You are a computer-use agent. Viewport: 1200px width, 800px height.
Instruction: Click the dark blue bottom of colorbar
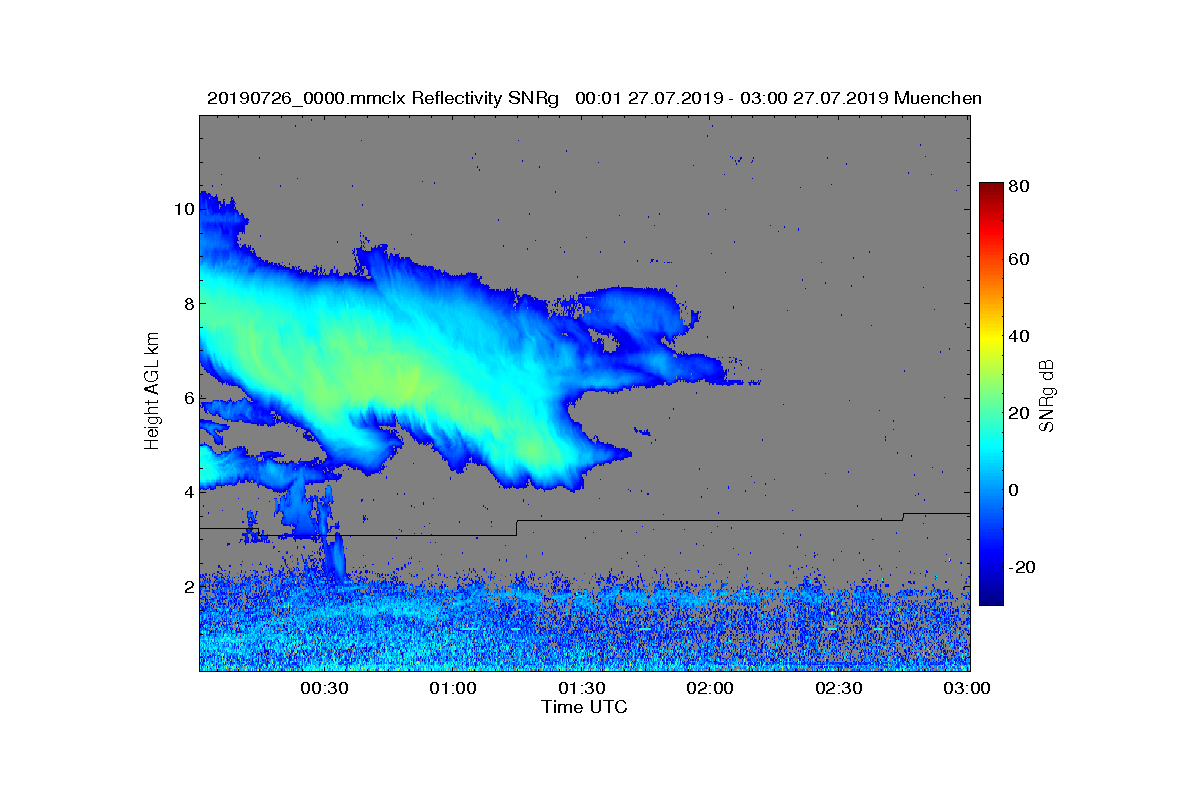[x=990, y=598]
